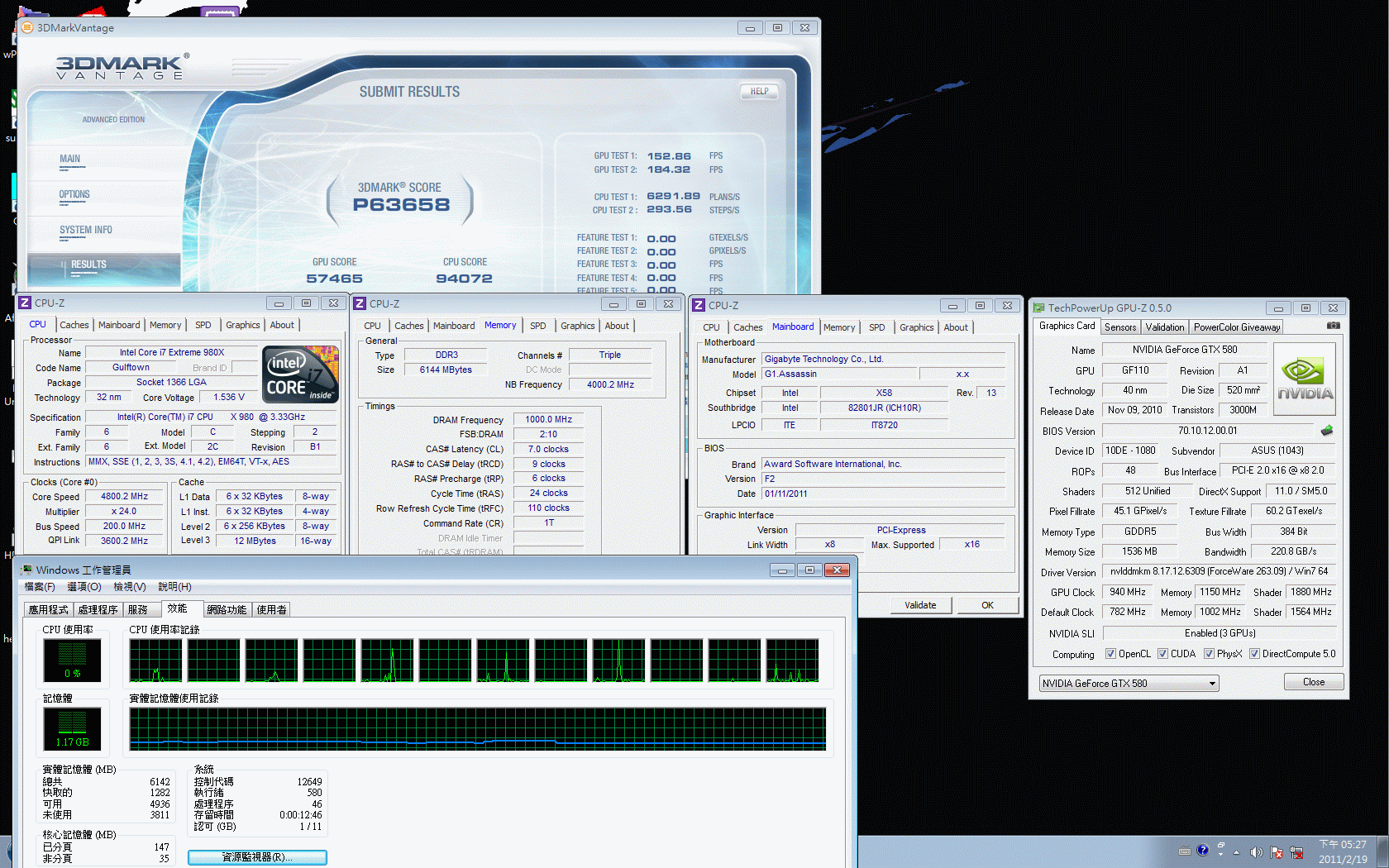Click BIOS Version 70.10.12.00.01 in GPU-Z
The width and height of the screenshot is (1389, 868).
tap(1208, 431)
